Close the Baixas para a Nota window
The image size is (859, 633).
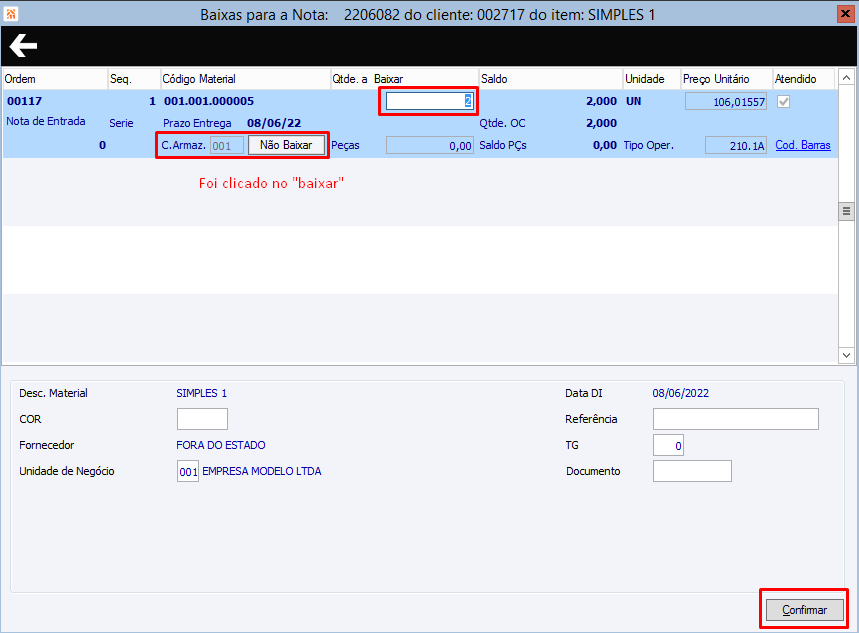point(845,14)
